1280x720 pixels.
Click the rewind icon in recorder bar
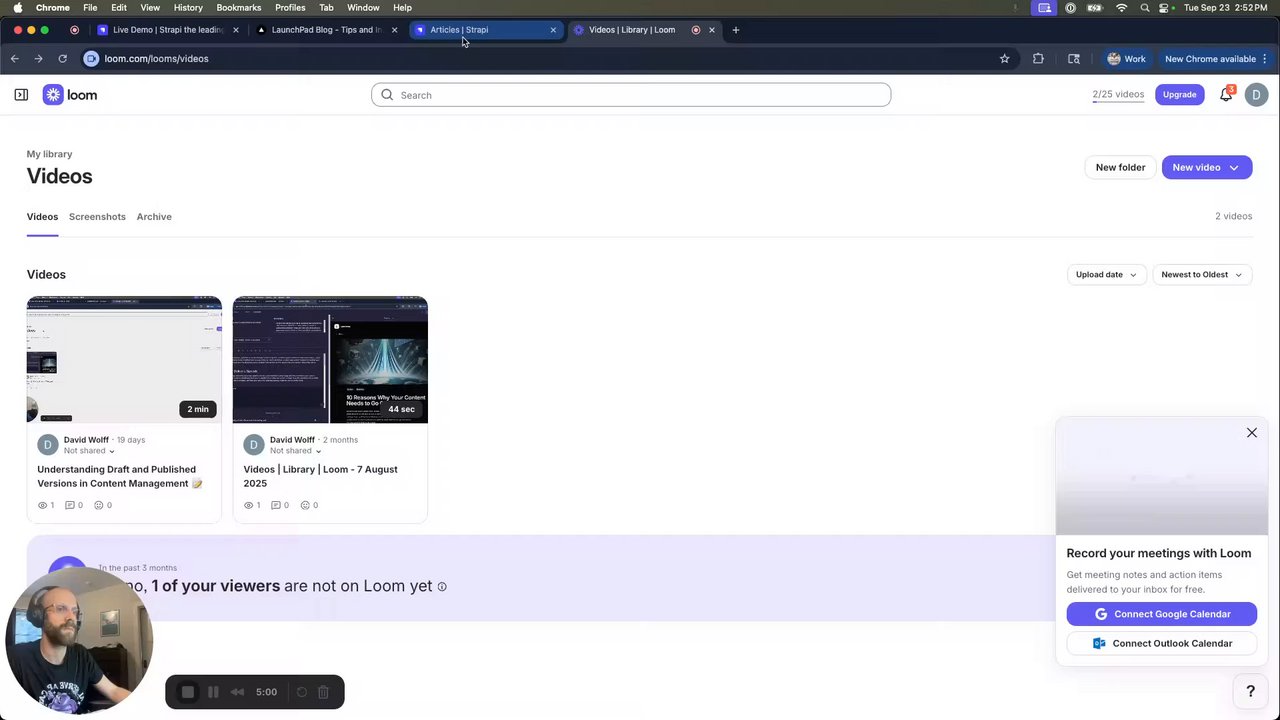(237, 692)
